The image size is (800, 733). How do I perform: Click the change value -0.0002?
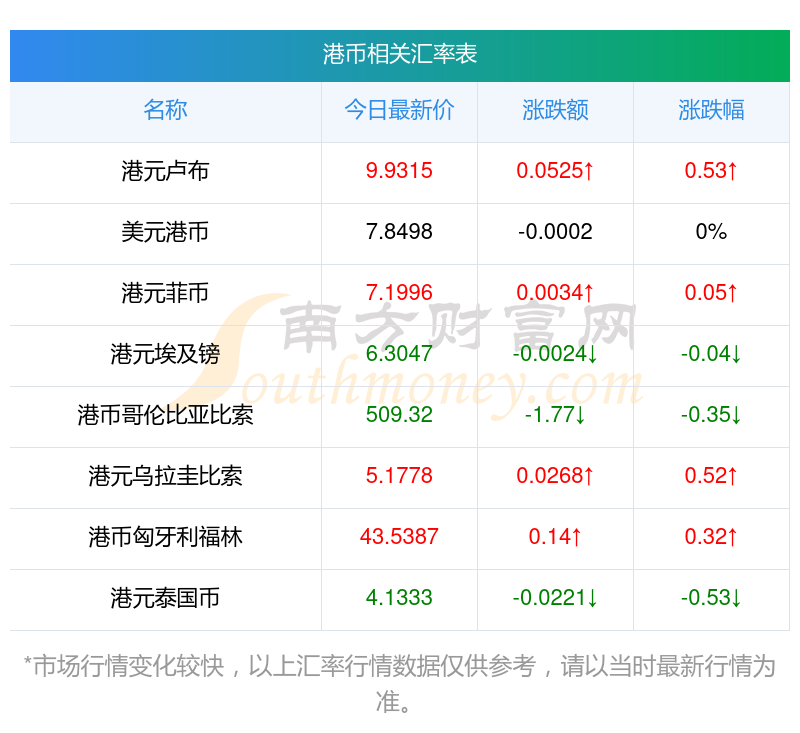pos(555,232)
